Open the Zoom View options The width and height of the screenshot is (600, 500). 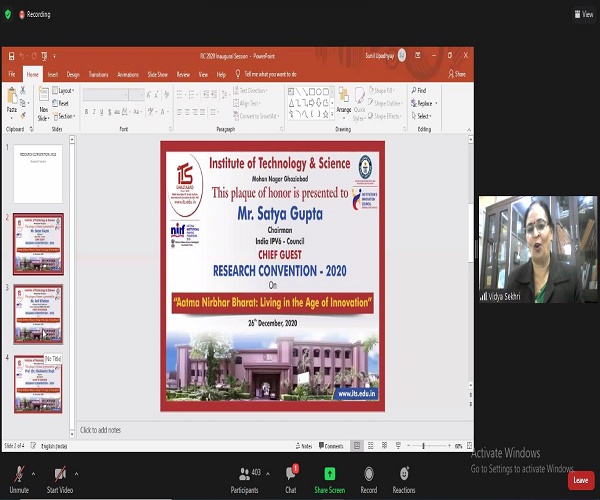584,15
